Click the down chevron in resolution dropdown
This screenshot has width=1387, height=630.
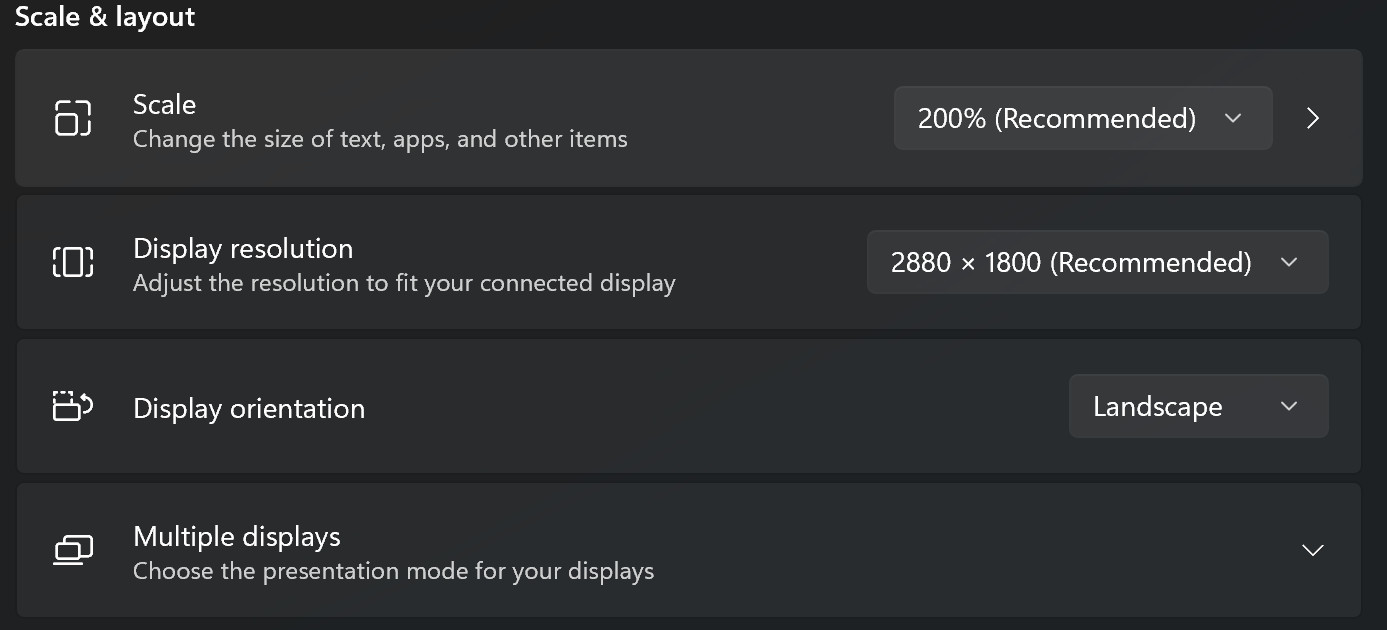tap(1289, 262)
